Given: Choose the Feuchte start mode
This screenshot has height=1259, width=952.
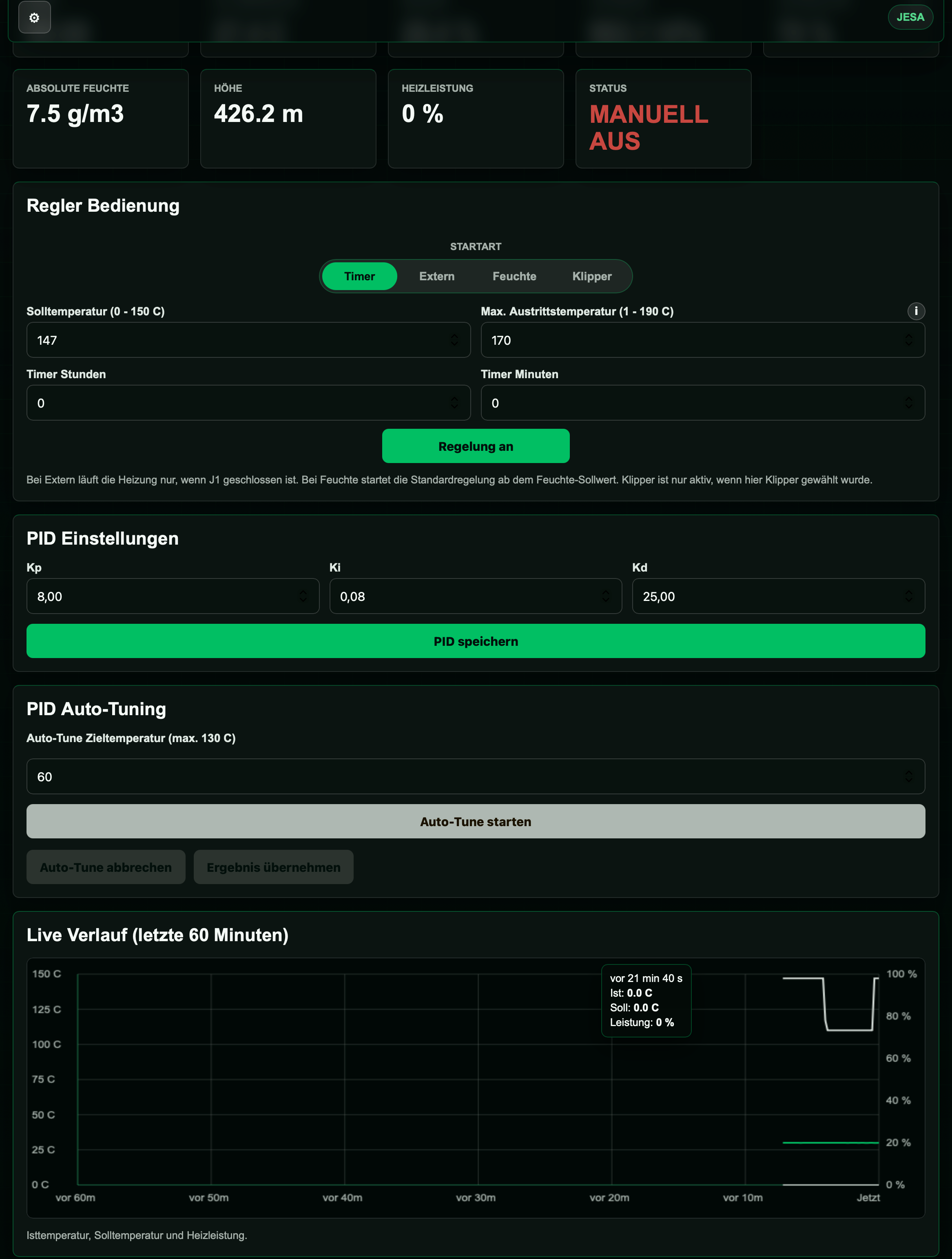Looking at the screenshot, I should (514, 276).
